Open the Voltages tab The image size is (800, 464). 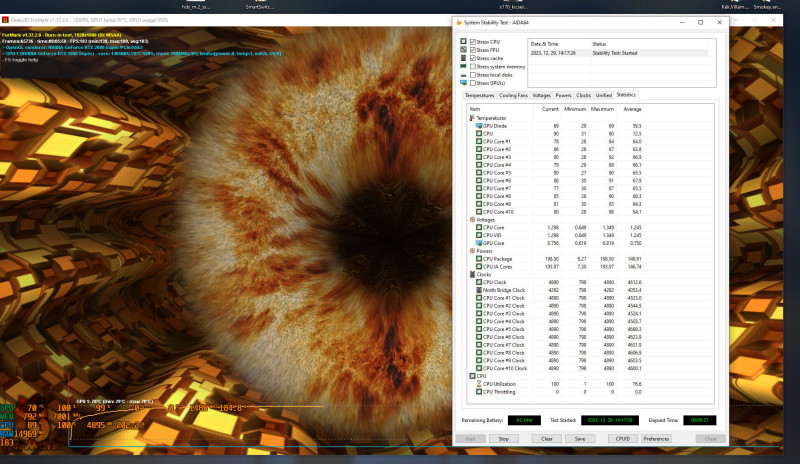point(541,95)
